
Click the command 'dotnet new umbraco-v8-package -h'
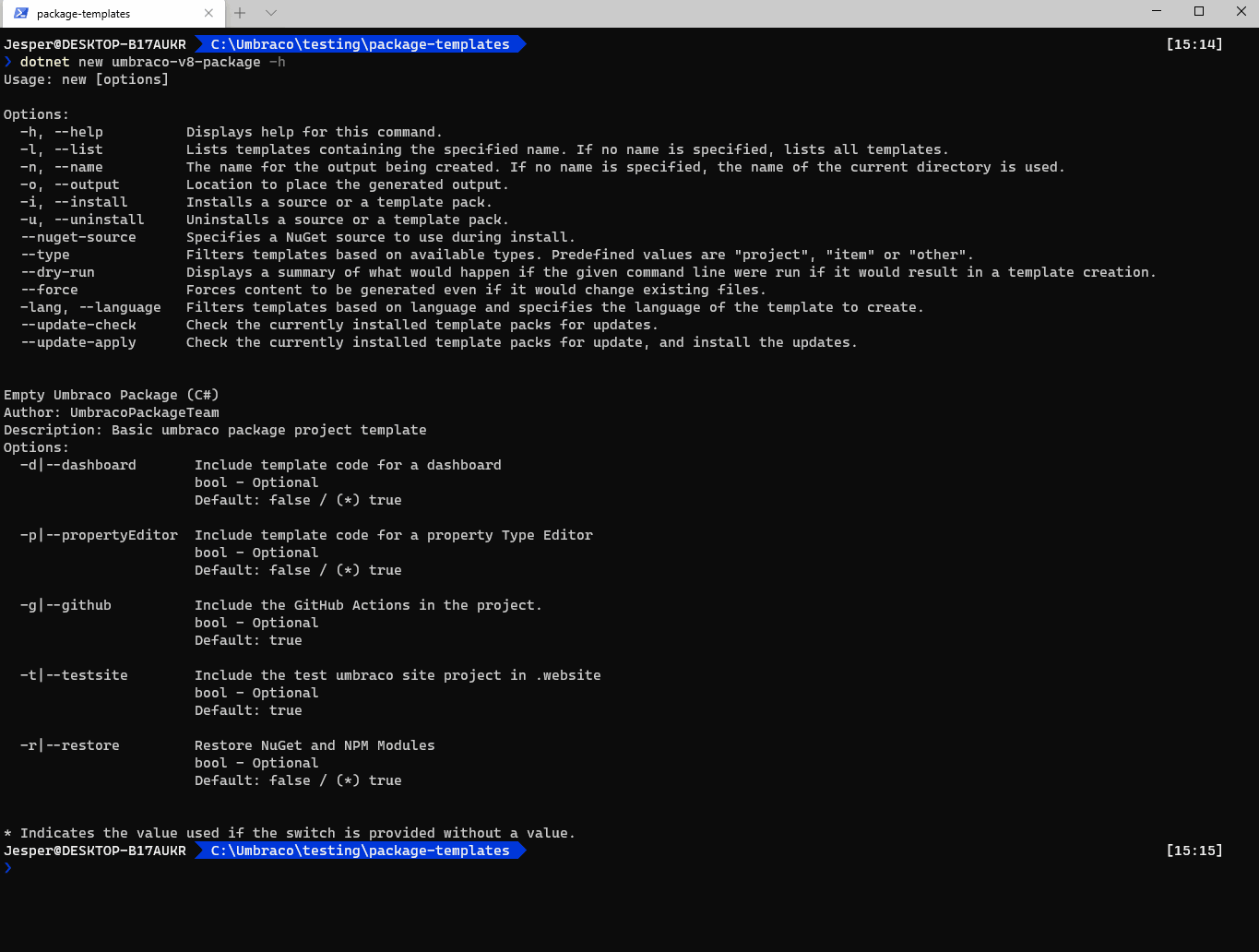pos(153,62)
